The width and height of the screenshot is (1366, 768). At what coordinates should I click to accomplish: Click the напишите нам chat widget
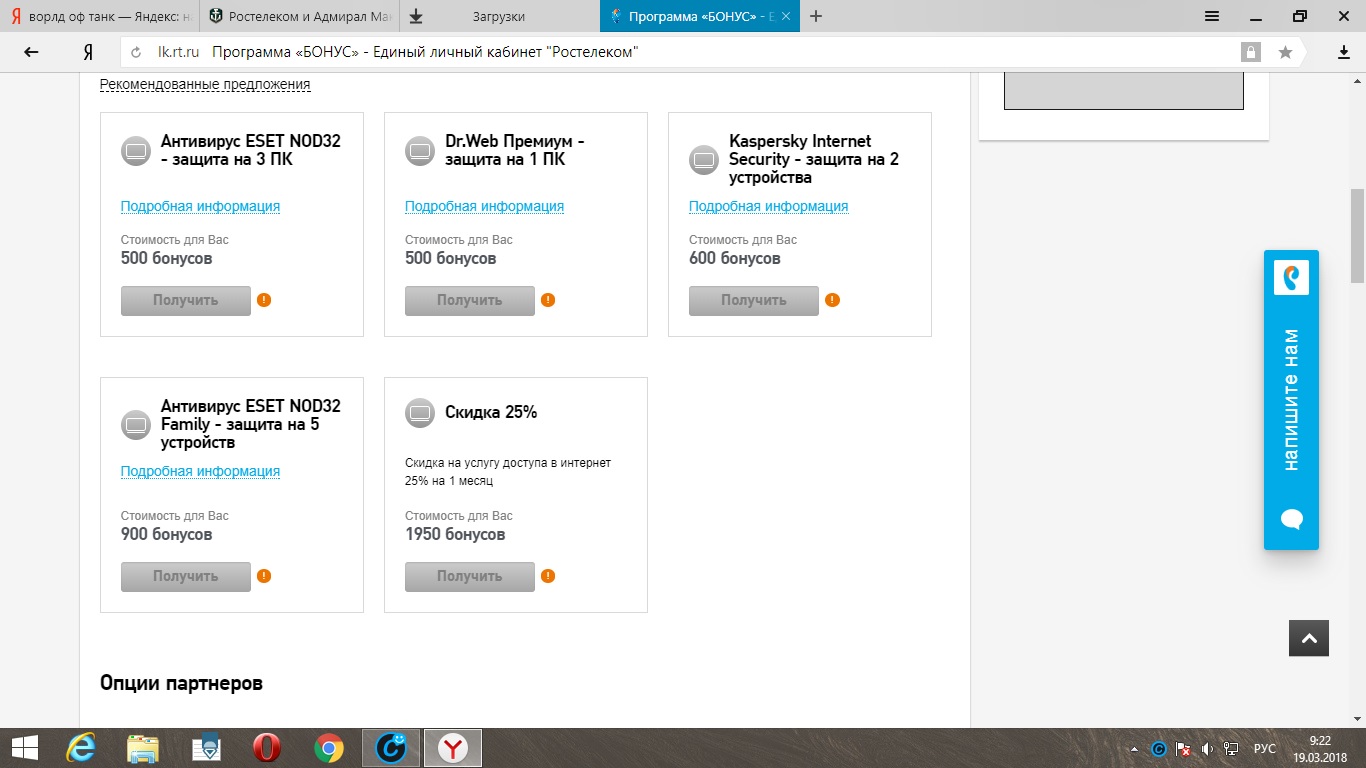[x=1291, y=400]
